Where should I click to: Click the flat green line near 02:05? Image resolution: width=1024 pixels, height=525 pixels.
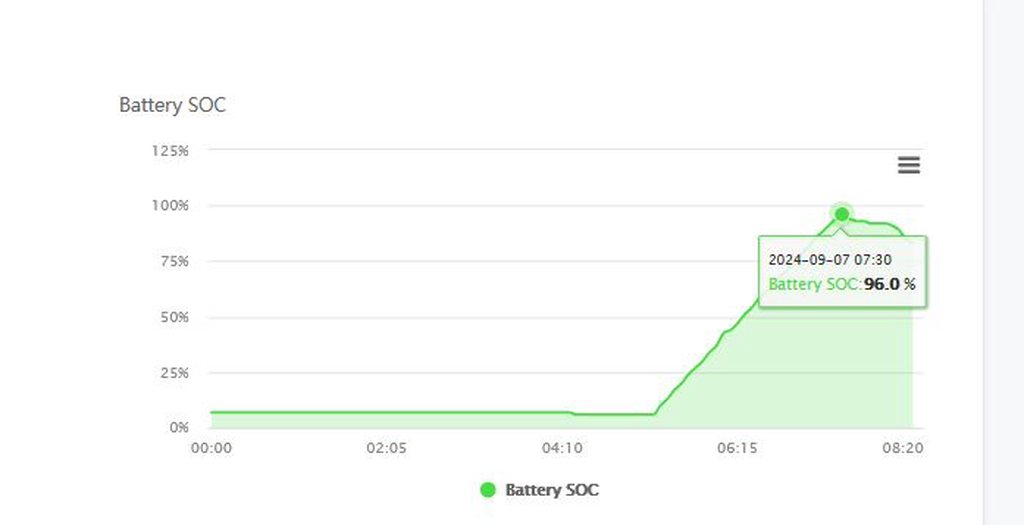386,412
